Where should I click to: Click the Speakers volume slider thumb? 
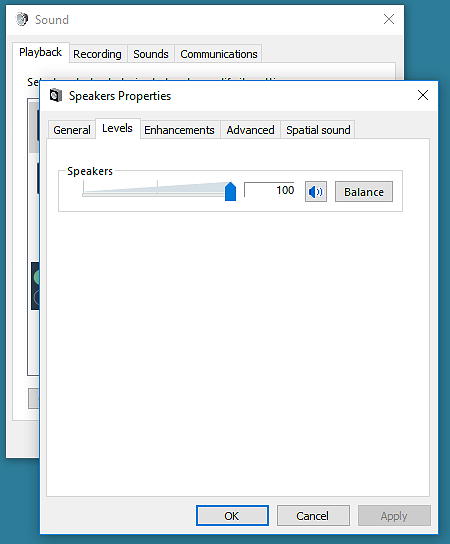point(230,191)
